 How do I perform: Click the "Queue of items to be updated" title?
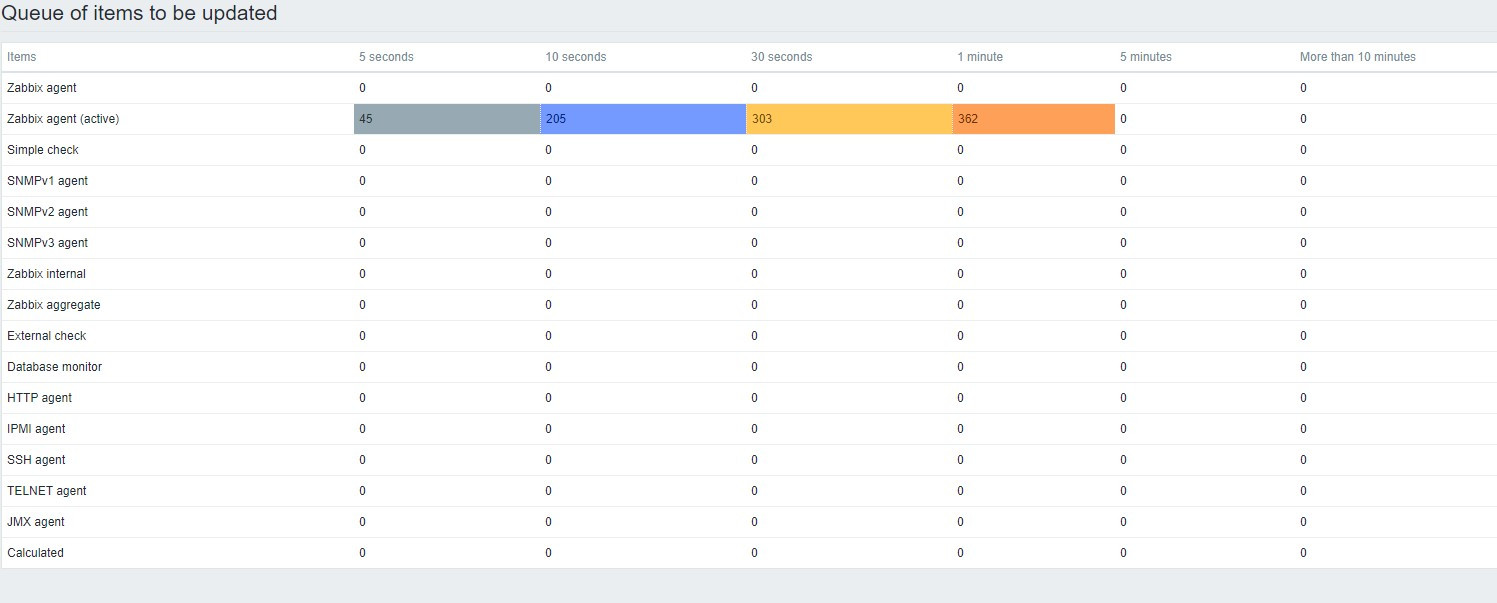pos(139,14)
